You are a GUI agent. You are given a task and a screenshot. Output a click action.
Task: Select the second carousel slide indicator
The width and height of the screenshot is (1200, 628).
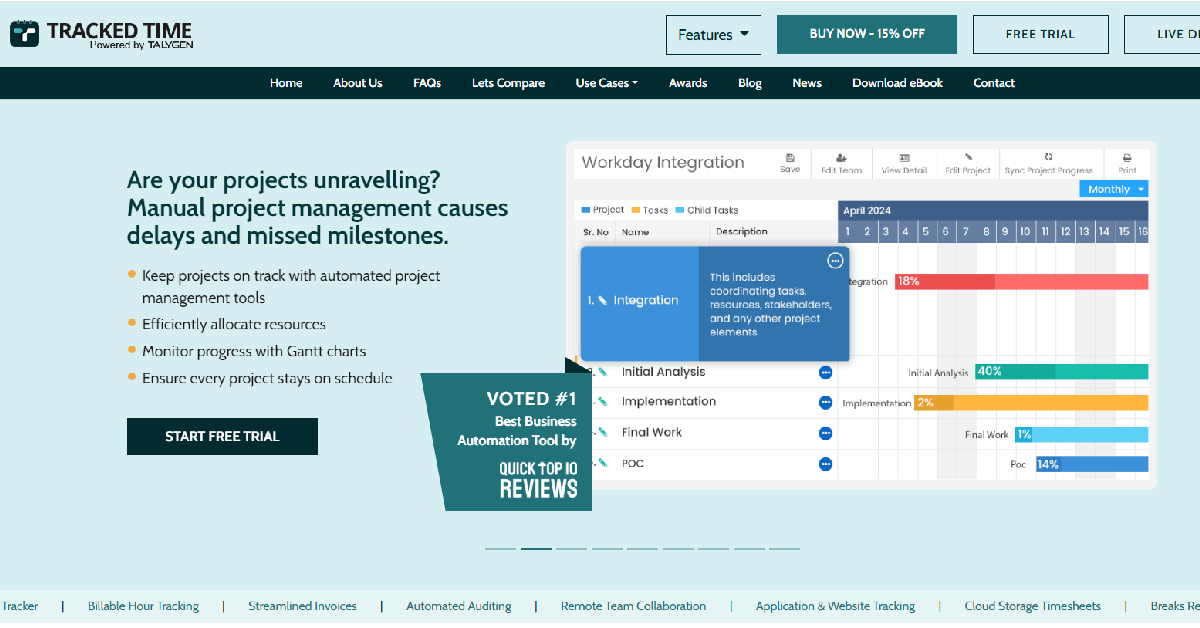coord(536,548)
